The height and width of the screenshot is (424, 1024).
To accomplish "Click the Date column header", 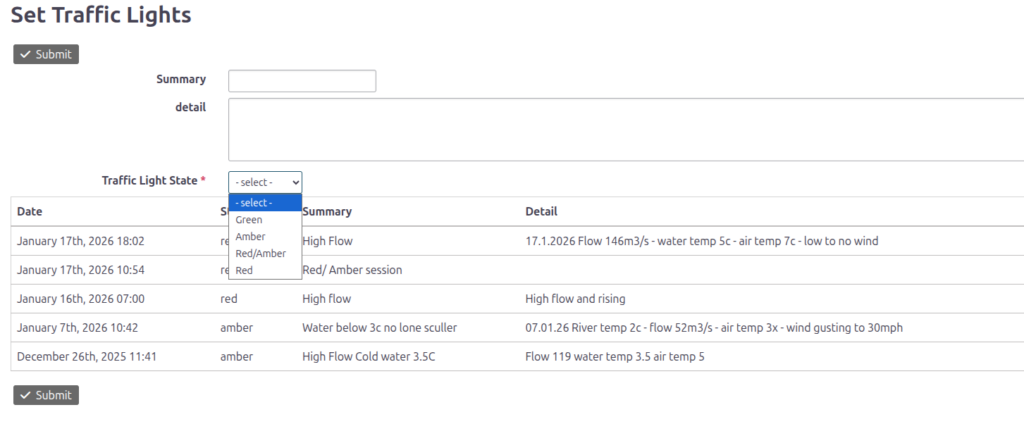I will pos(30,212).
